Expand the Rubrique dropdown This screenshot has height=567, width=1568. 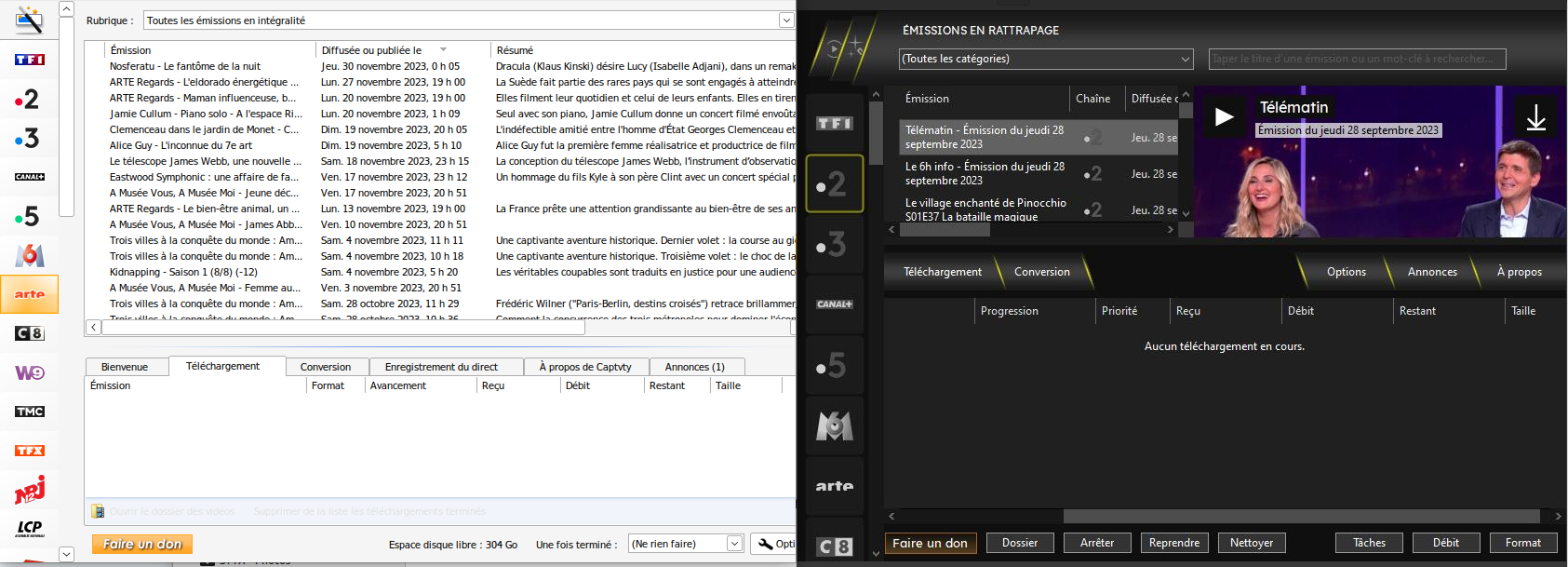pyautogui.click(x=786, y=20)
